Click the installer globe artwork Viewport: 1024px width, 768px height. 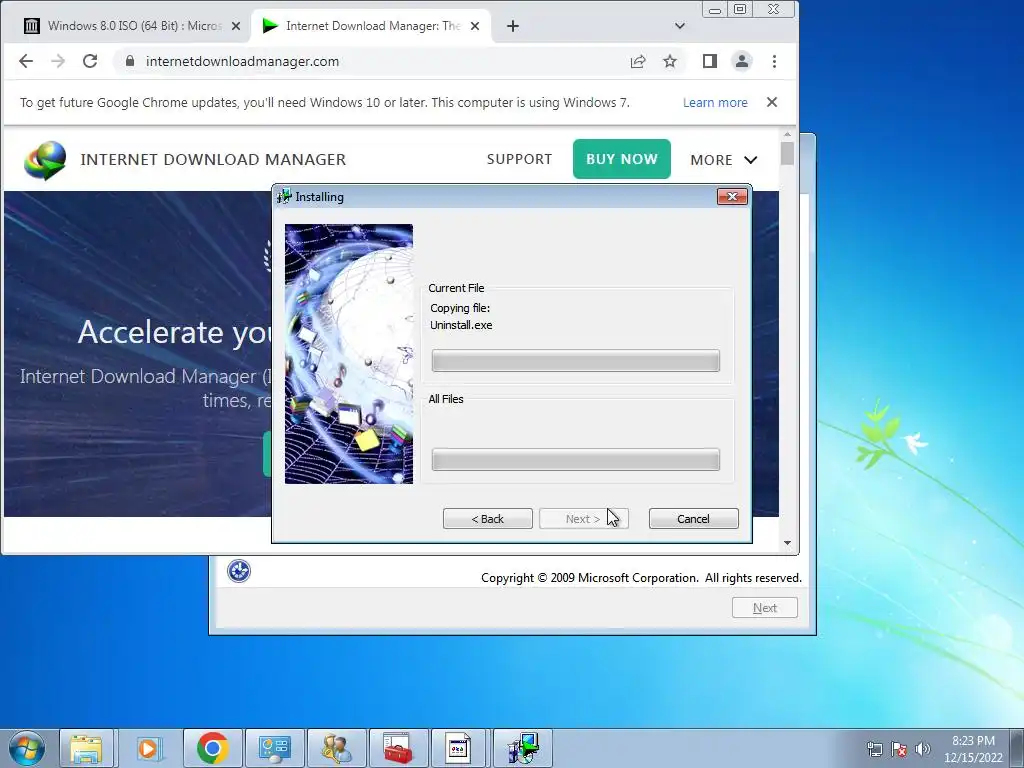pos(349,354)
